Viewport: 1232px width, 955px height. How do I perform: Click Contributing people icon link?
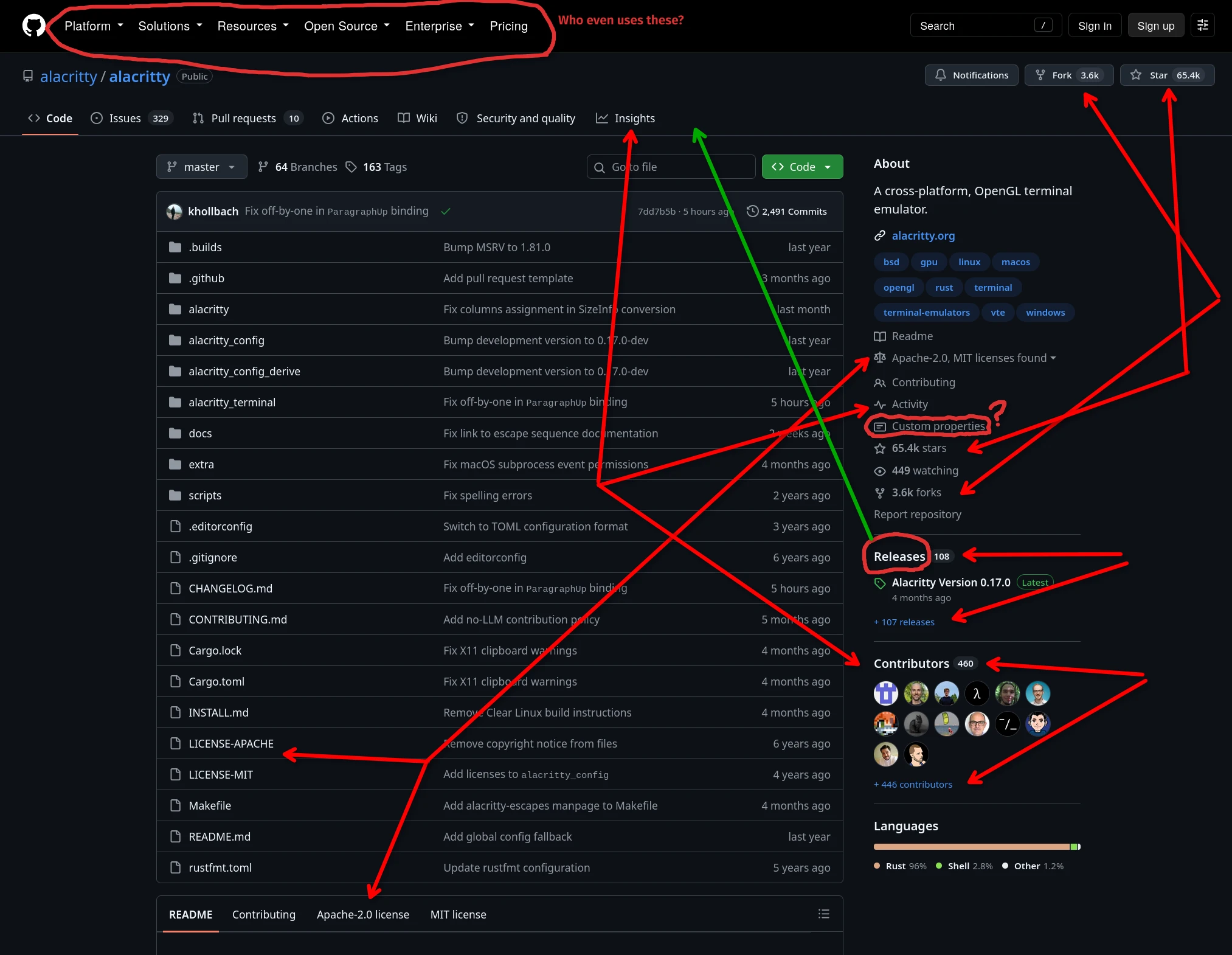pos(915,383)
